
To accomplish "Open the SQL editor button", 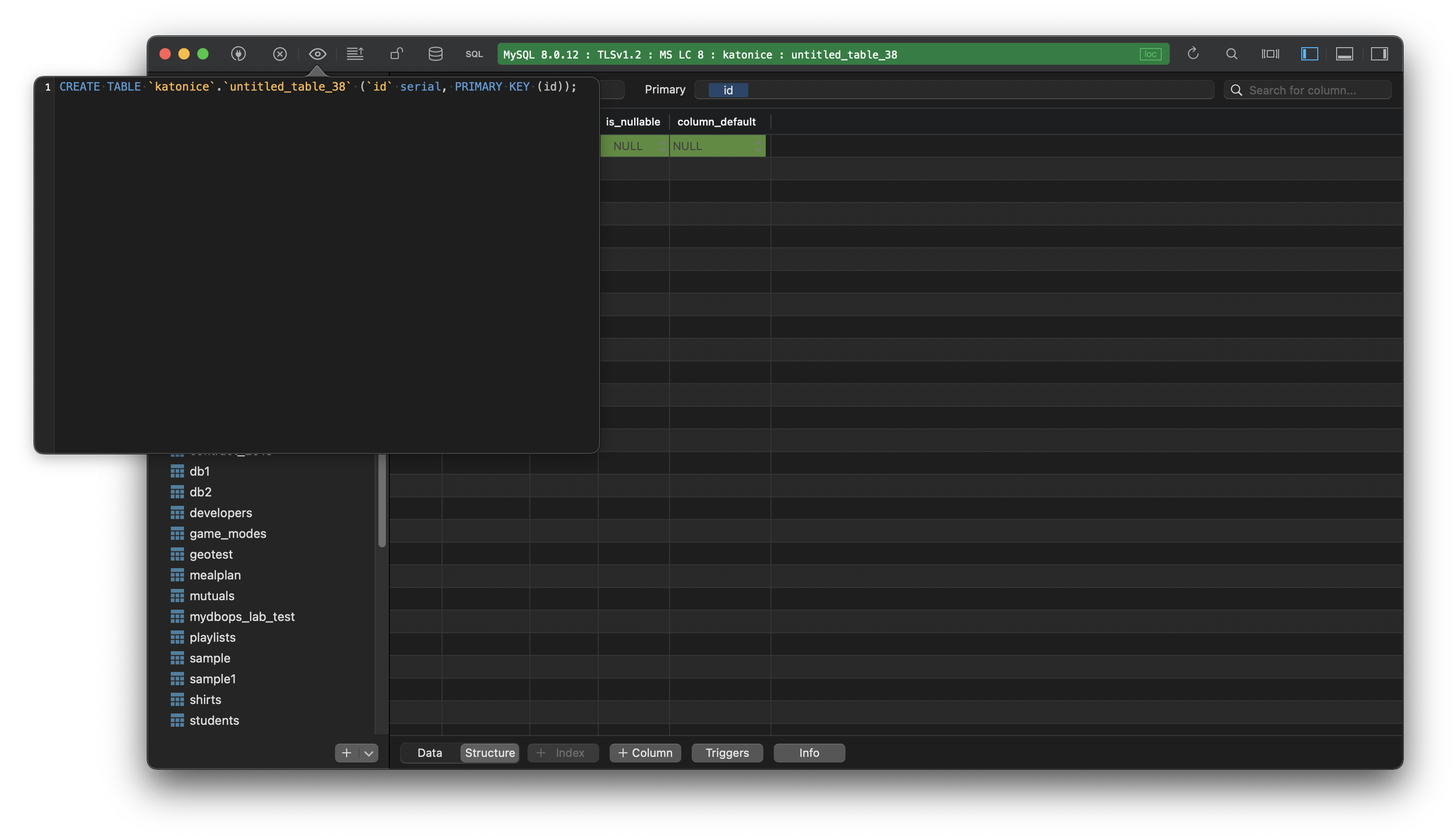I will (x=474, y=54).
